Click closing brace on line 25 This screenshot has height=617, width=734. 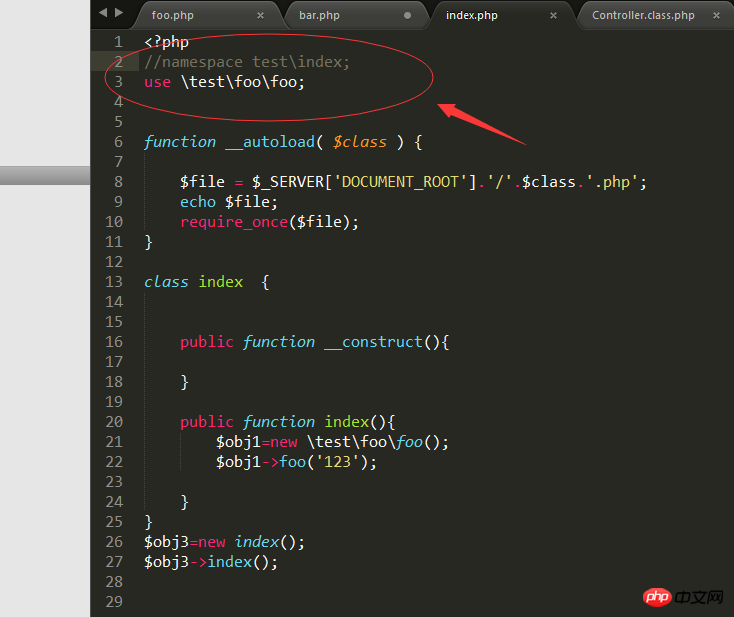click(148, 522)
